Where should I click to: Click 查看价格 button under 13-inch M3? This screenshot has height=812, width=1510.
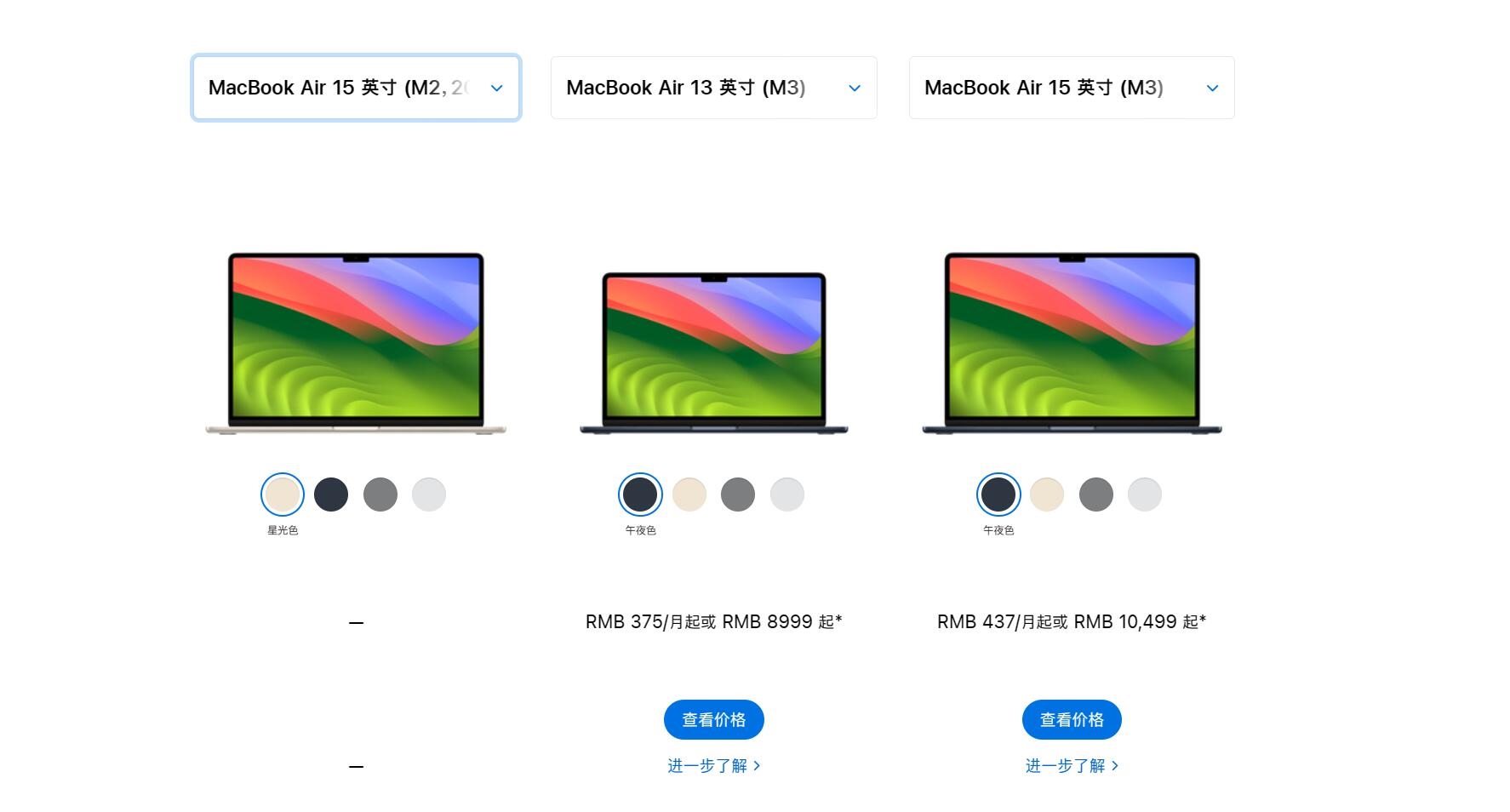pyautogui.click(x=713, y=720)
